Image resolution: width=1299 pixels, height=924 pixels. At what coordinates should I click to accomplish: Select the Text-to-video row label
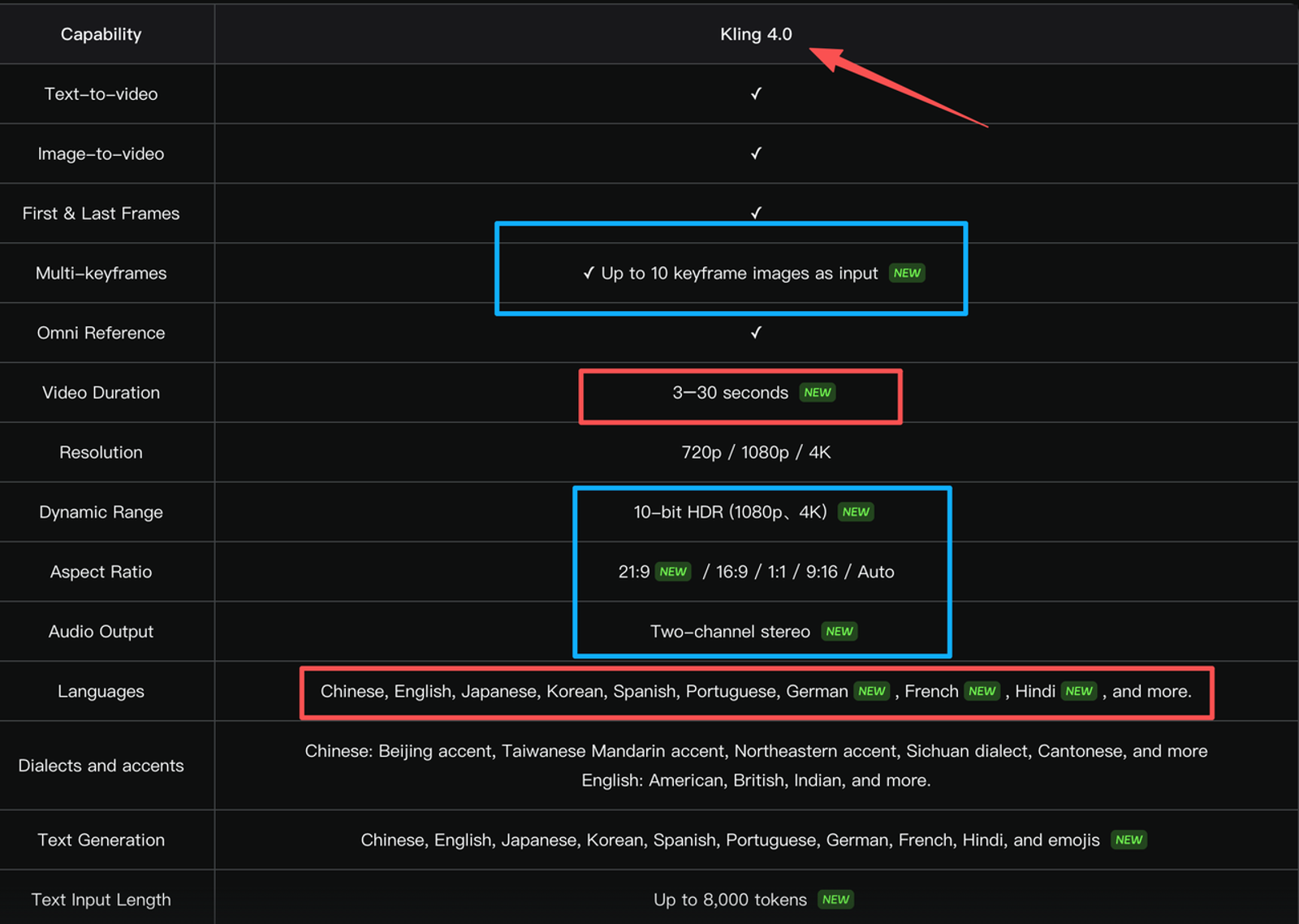(x=101, y=94)
